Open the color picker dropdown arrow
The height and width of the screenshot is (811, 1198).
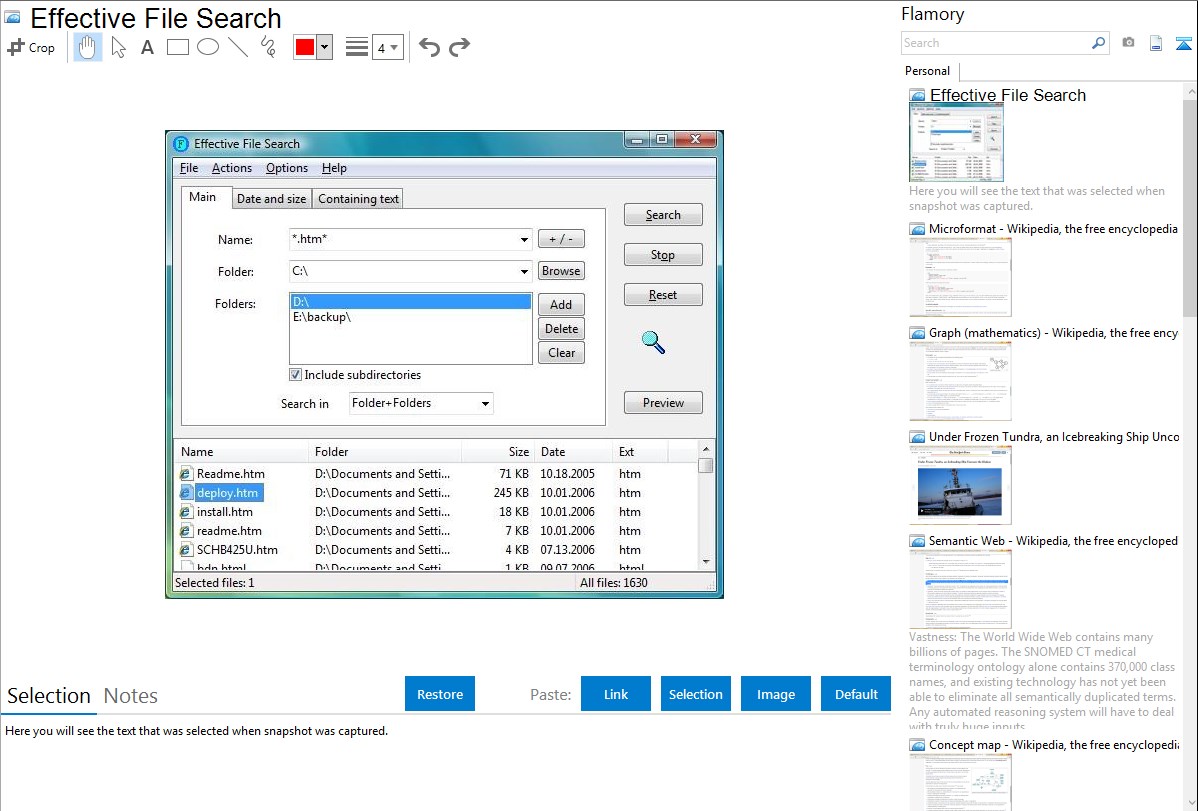pos(324,47)
